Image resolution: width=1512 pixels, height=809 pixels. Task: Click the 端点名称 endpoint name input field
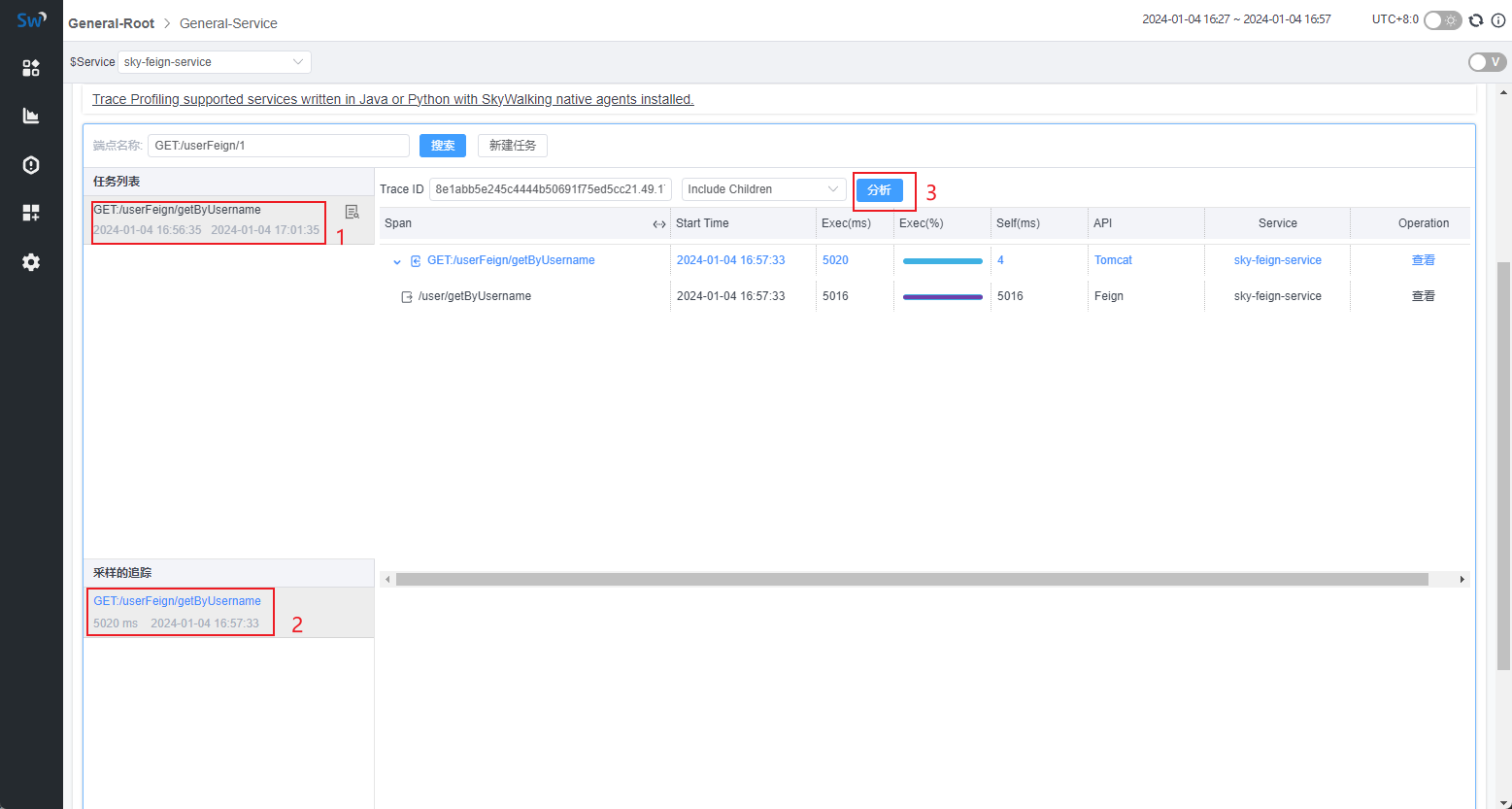[278, 146]
